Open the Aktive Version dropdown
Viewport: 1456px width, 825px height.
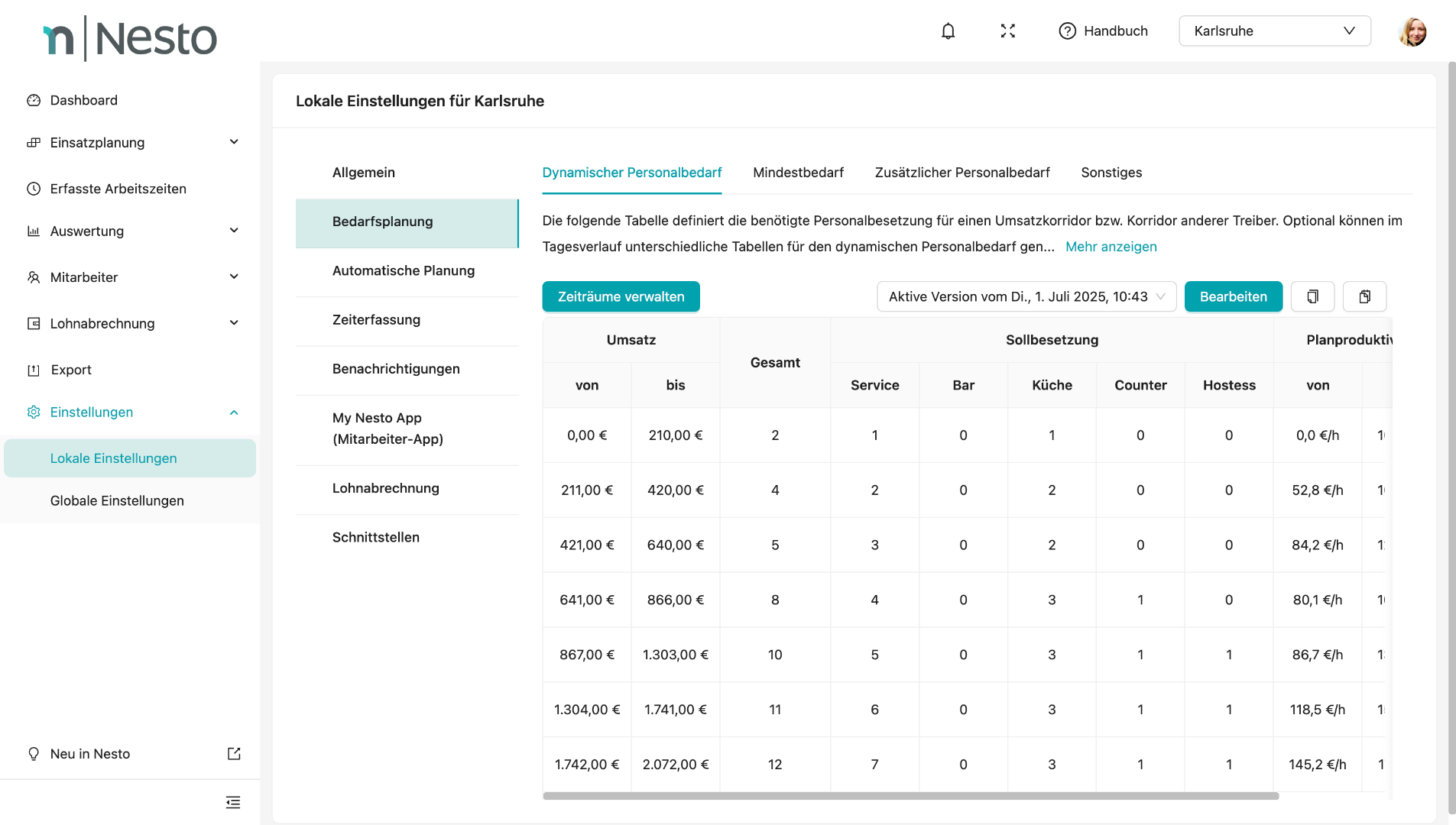[x=1026, y=296]
